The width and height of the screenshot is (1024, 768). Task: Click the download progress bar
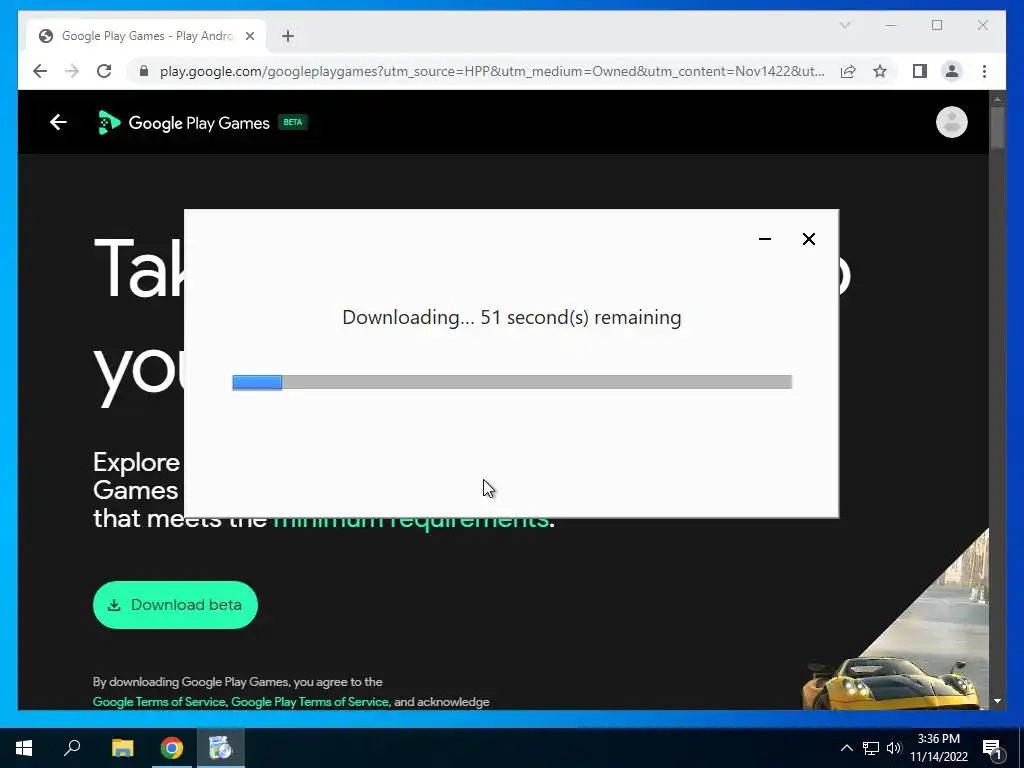pos(512,382)
